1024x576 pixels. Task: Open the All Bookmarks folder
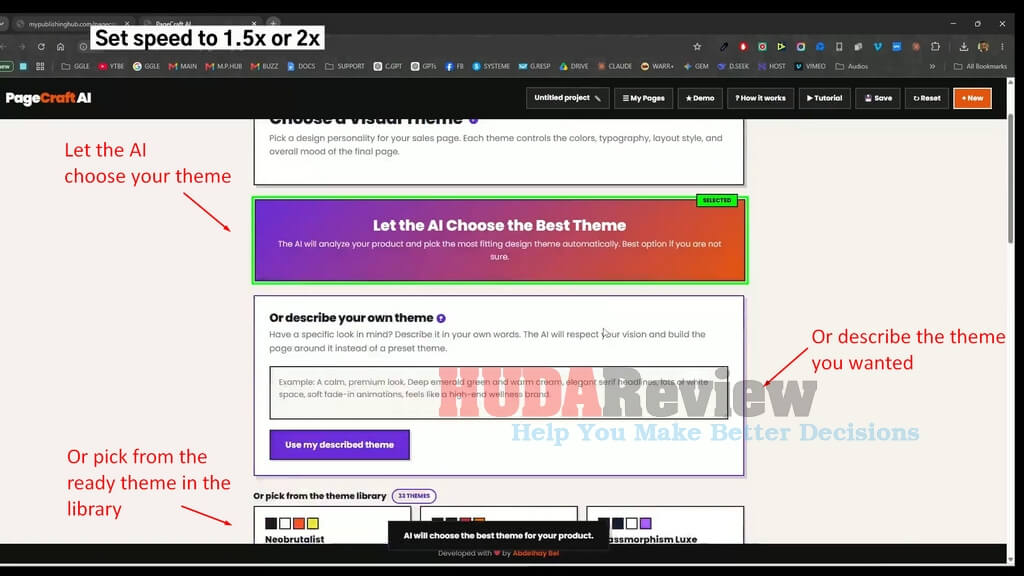tap(980, 66)
